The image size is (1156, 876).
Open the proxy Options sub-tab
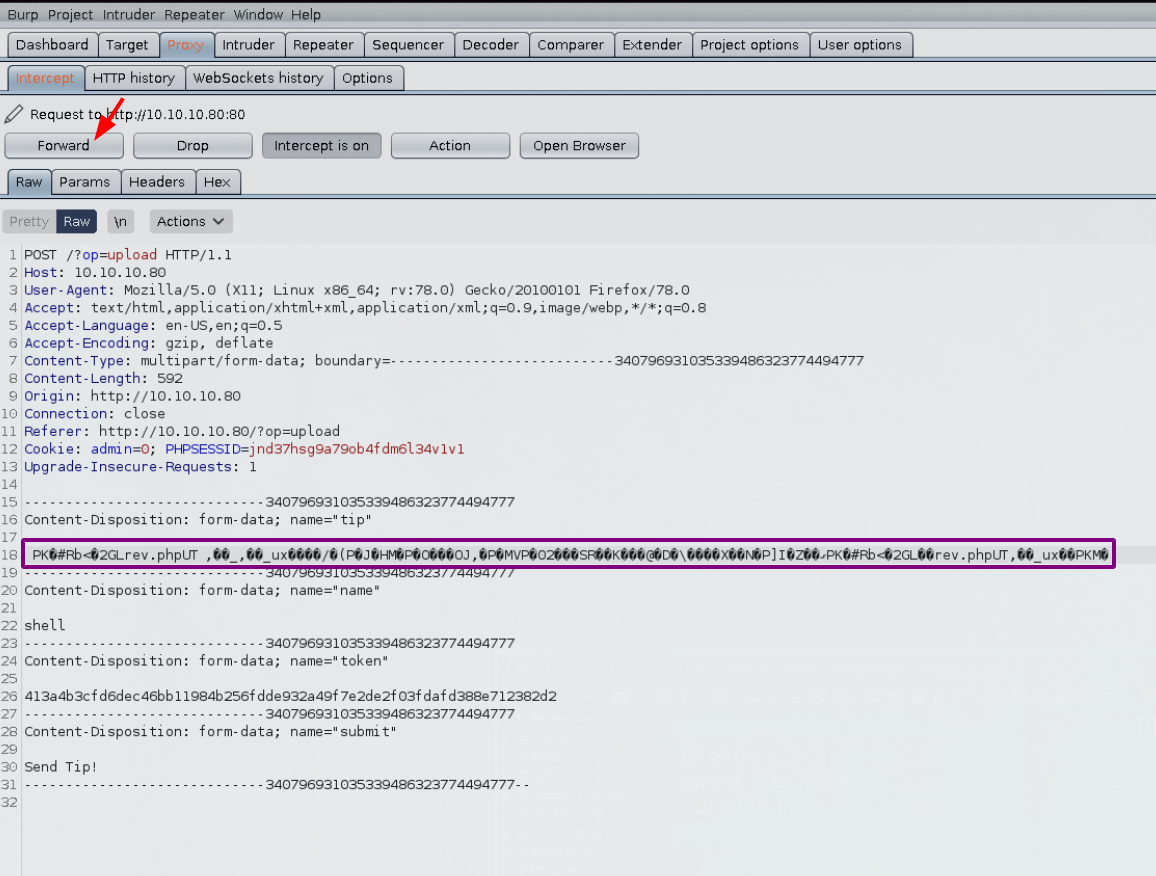tap(367, 78)
